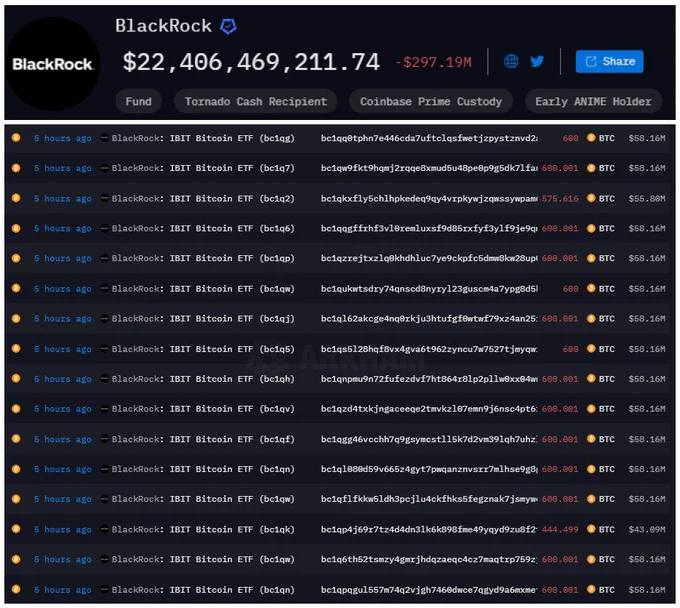Image resolution: width=680 pixels, height=608 pixels.
Task: Click '5 hours ago' in the bc1qf row
Action: [63, 439]
